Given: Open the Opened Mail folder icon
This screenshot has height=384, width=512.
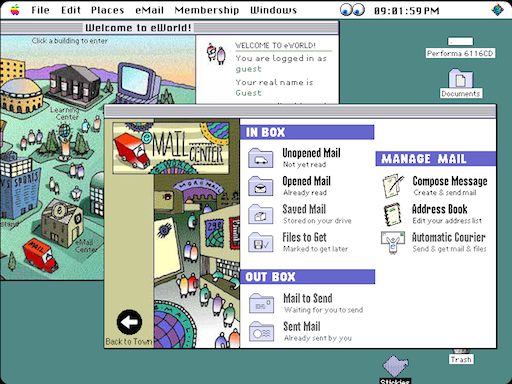Looking at the screenshot, I should point(261,186).
